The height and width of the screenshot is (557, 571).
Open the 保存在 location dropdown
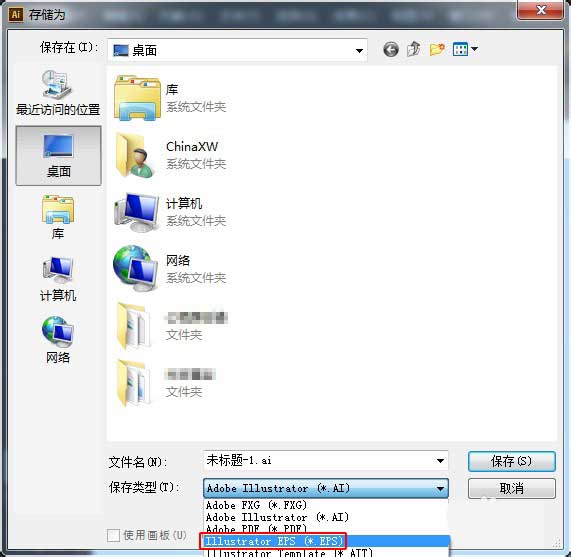[x=237, y=50]
